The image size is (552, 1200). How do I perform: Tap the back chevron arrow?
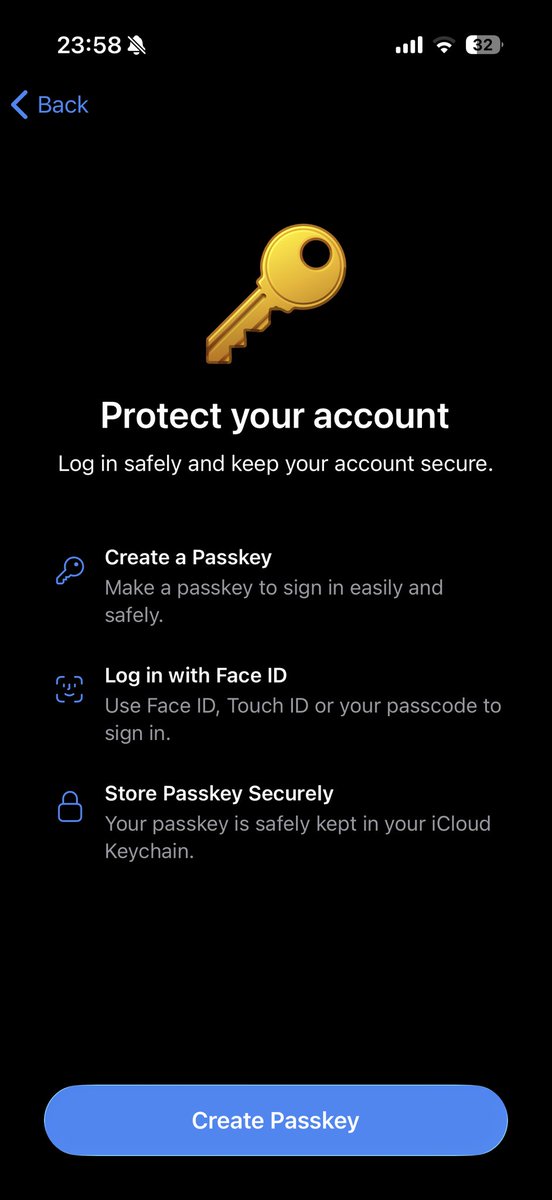pyautogui.click(x=19, y=105)
